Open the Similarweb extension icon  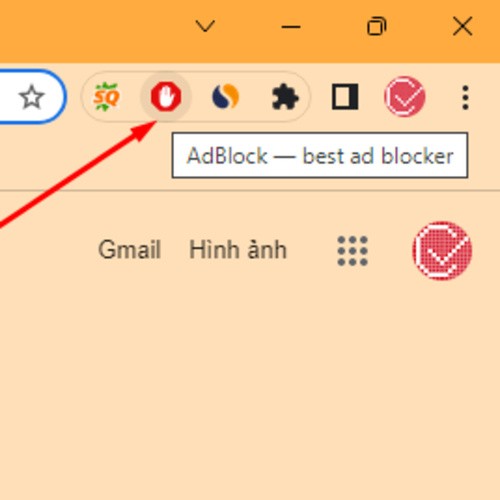coord(225,97)
